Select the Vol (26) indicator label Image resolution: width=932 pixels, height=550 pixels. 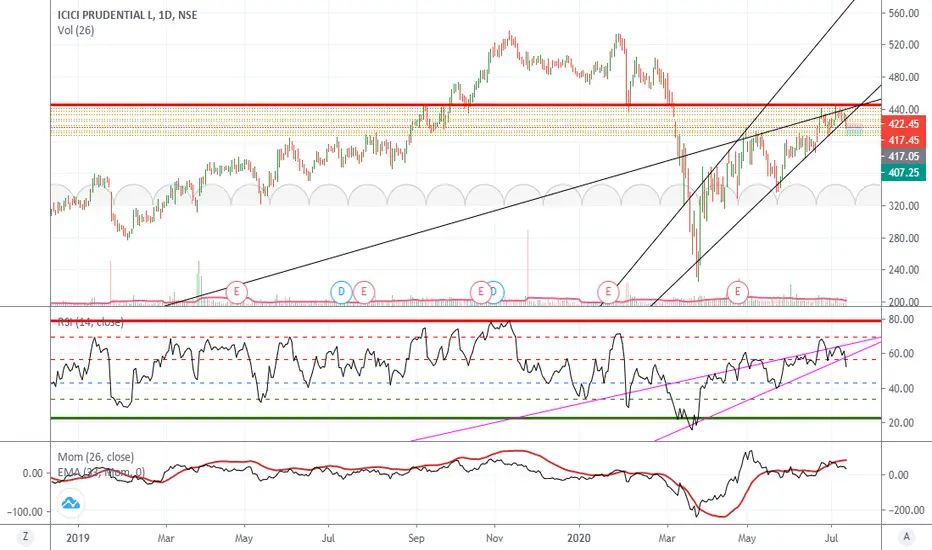(75, 30)
